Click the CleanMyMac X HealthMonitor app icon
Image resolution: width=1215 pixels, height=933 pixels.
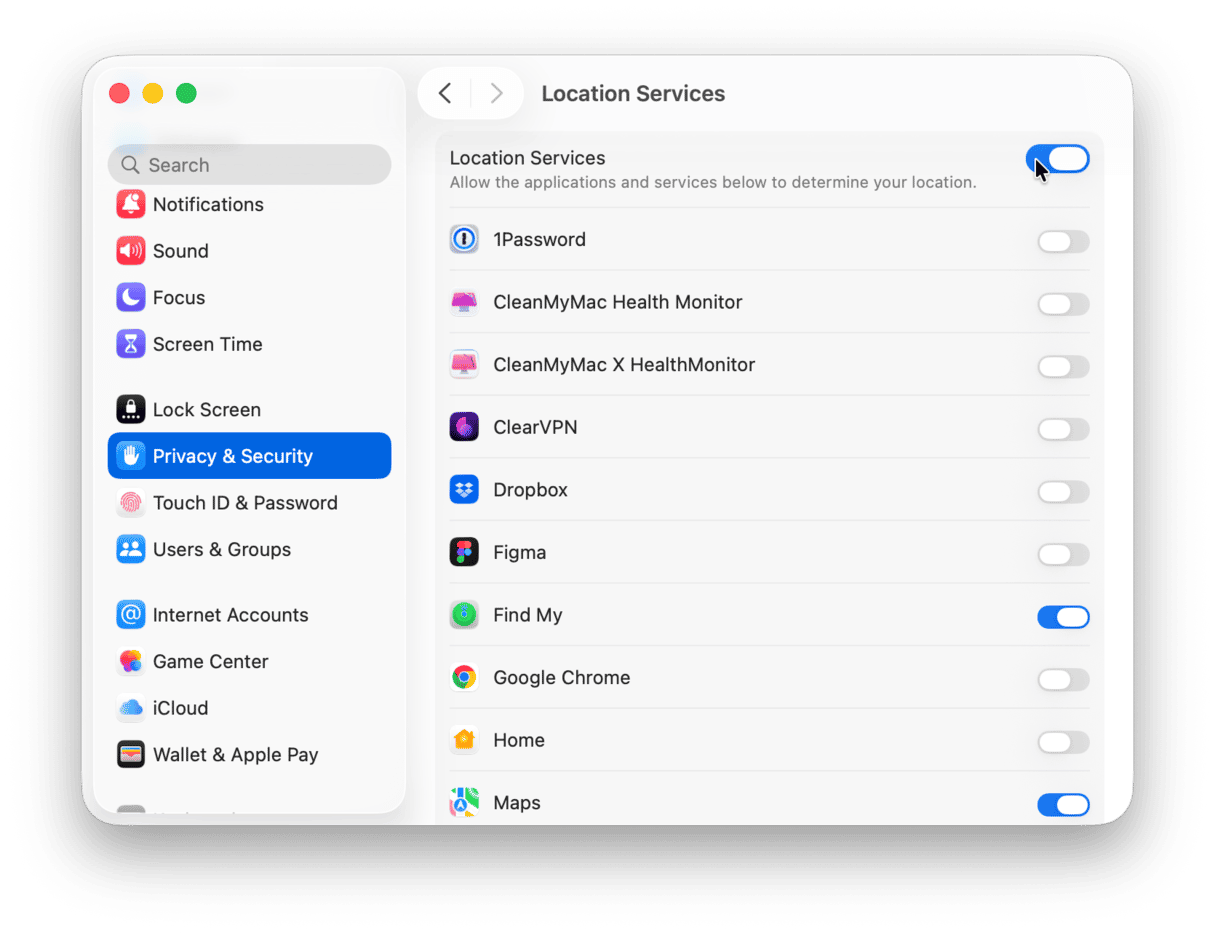[x=464, y=365]
